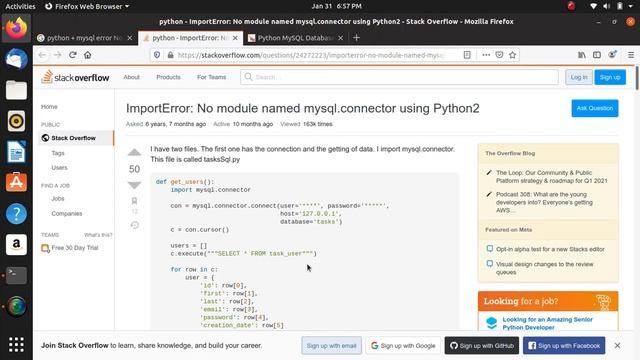Sign up with Facebook
640x360 pixels.
coord(564,345)
